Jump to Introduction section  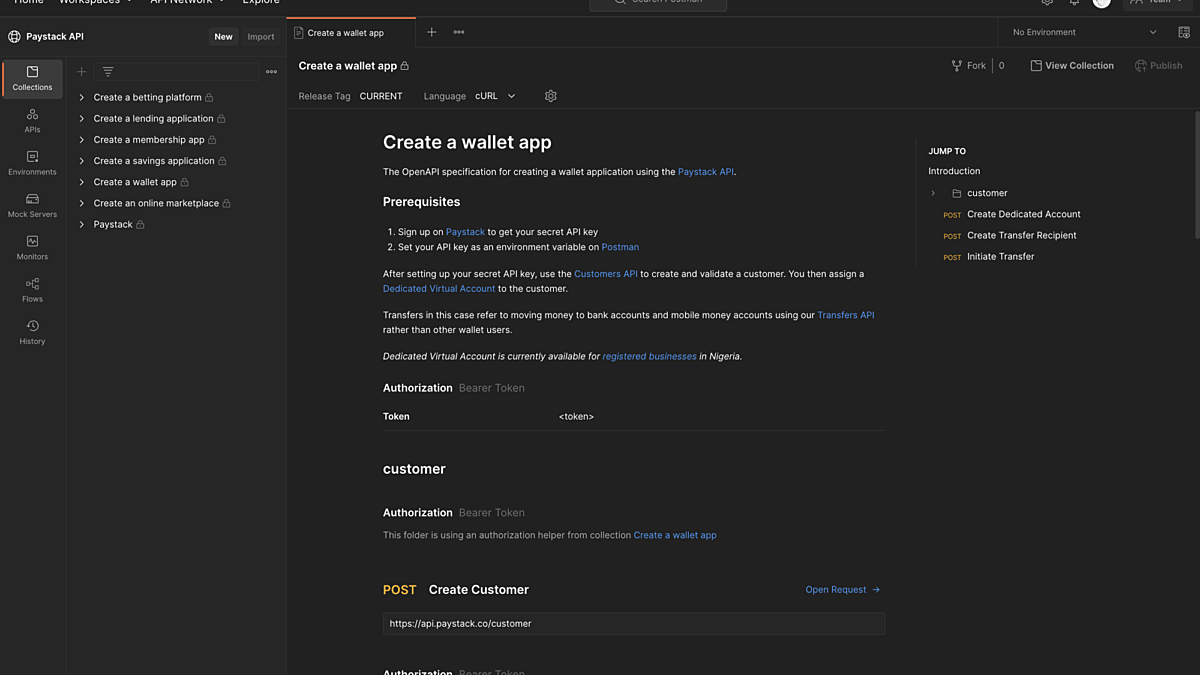954,171
